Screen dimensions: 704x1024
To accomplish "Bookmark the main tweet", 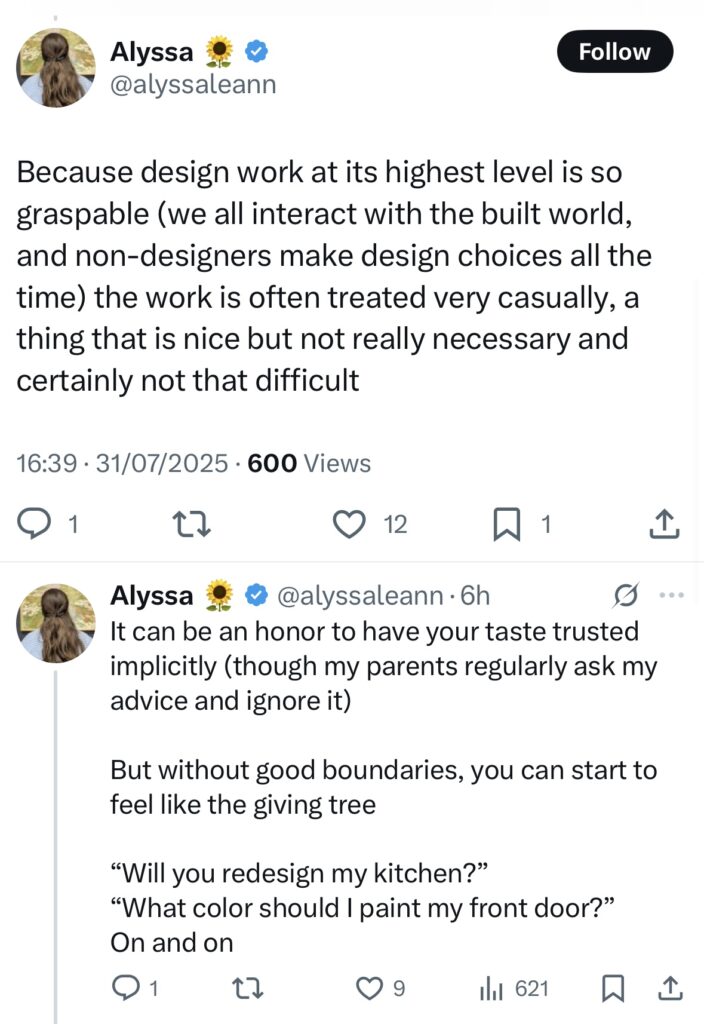I will [x=507, y=523].
